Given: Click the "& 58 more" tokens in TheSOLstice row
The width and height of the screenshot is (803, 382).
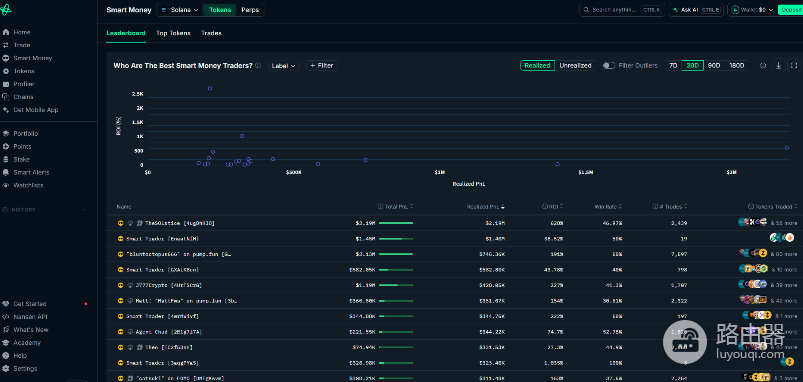Looking at the screenshot, I should (x=784, y=223).
